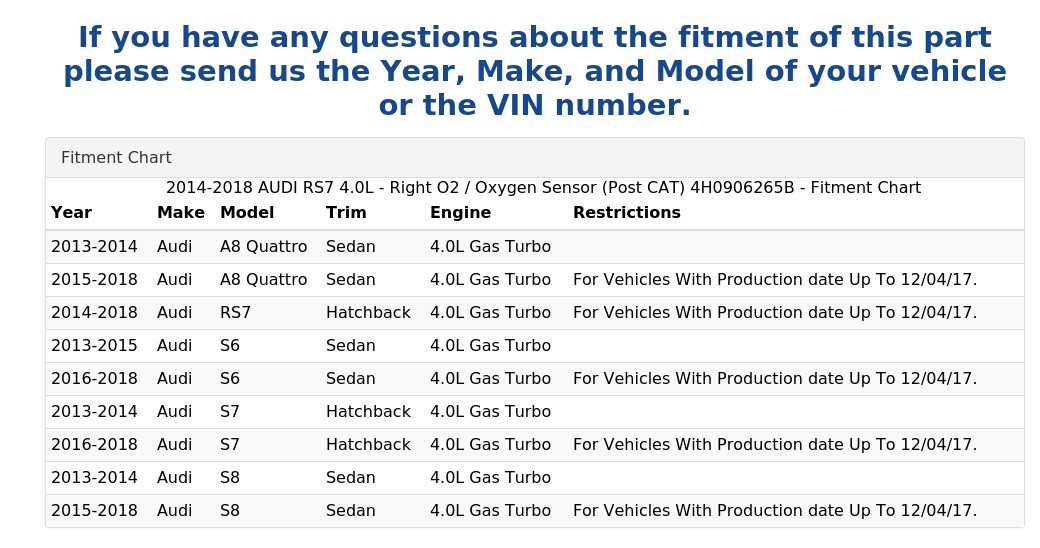Select the 2013-2014 A8 Quattro model cell
Image resolution: width=1040 pixels, height=548 pixels.
click(263, 247)
